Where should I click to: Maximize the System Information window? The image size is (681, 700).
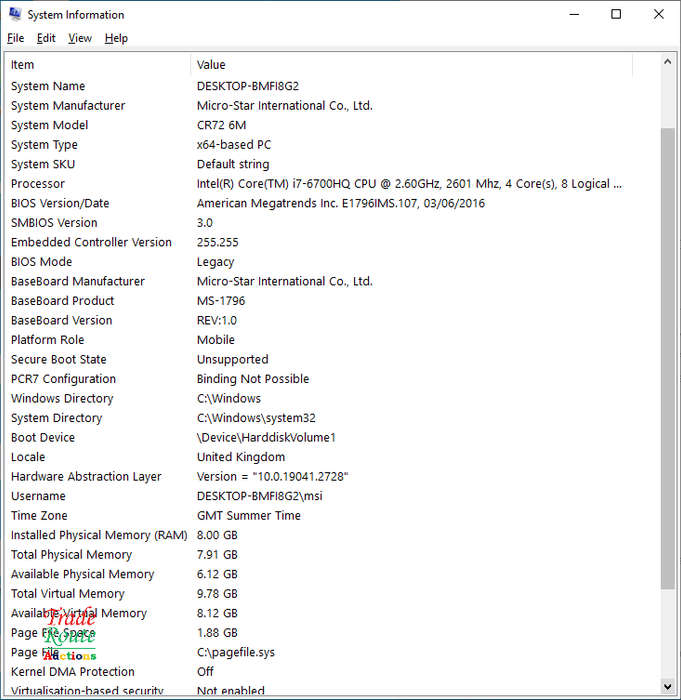click(616, 14)
